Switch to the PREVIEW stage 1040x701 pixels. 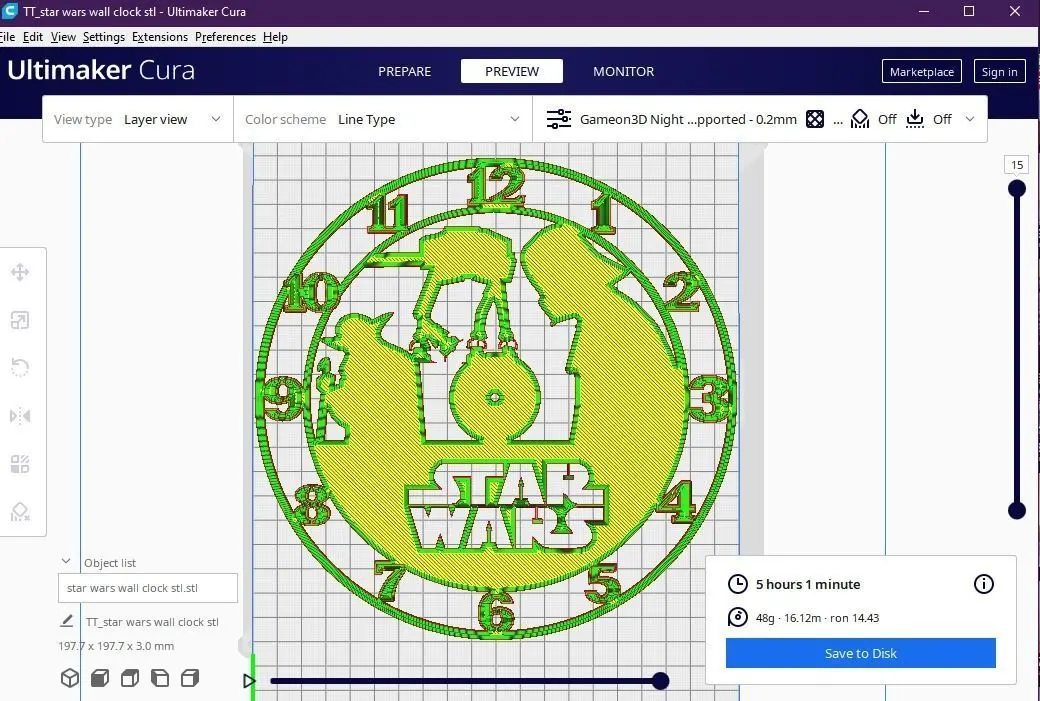[x=512, y=71]
